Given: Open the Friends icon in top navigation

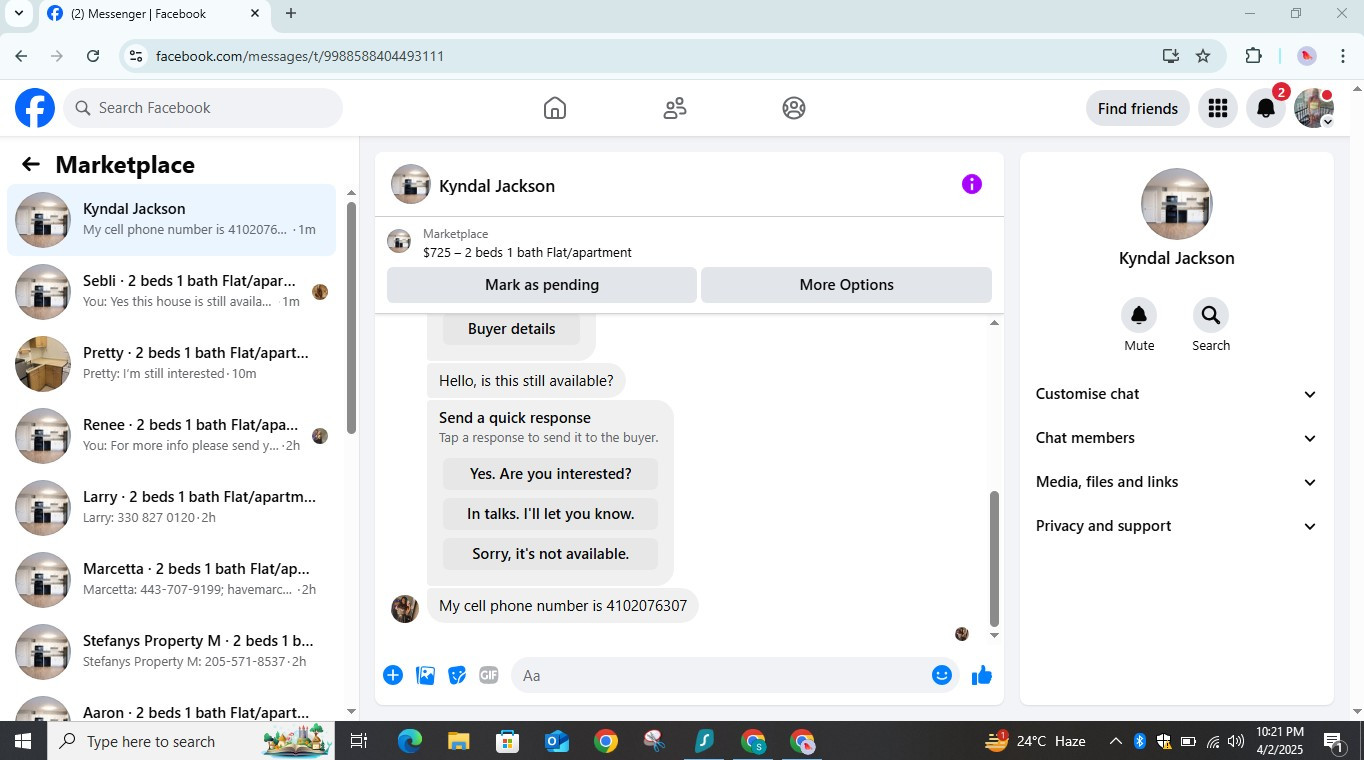Looking at the screenshot, I should click(675, 108).
